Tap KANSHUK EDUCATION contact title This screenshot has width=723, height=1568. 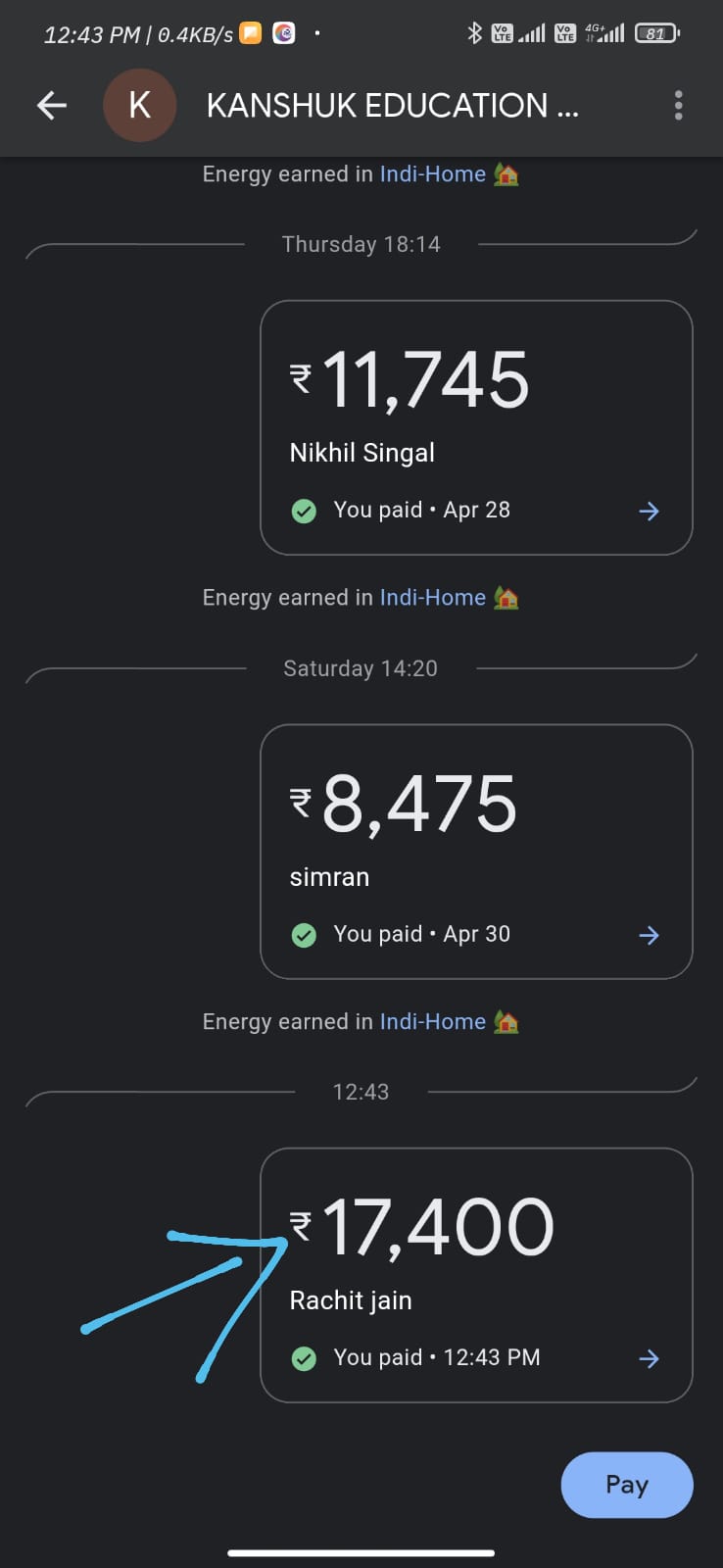[392, 106]
